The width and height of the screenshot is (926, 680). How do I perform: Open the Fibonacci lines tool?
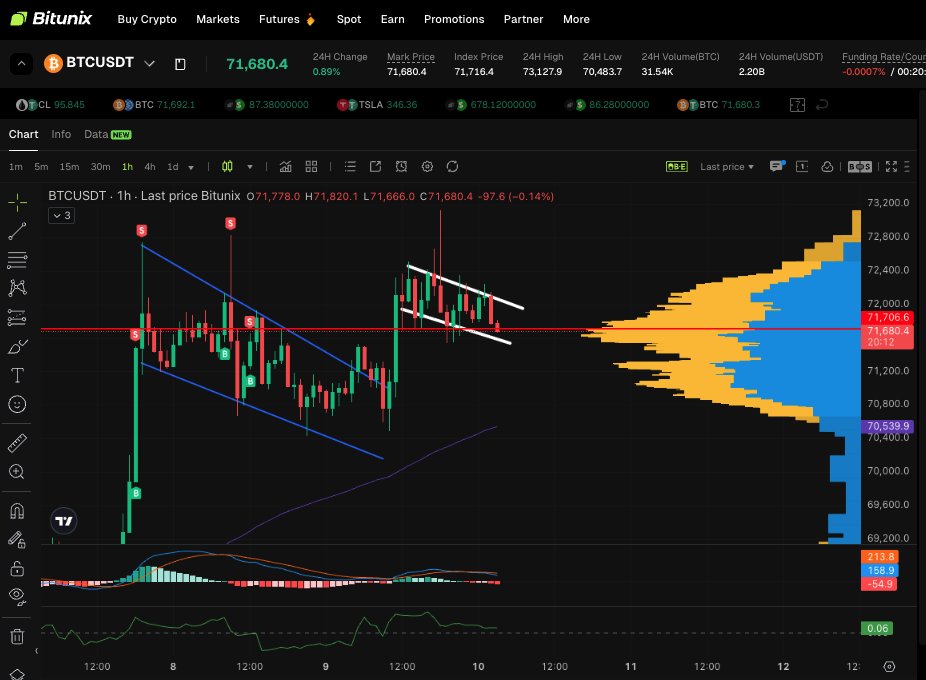17,260
